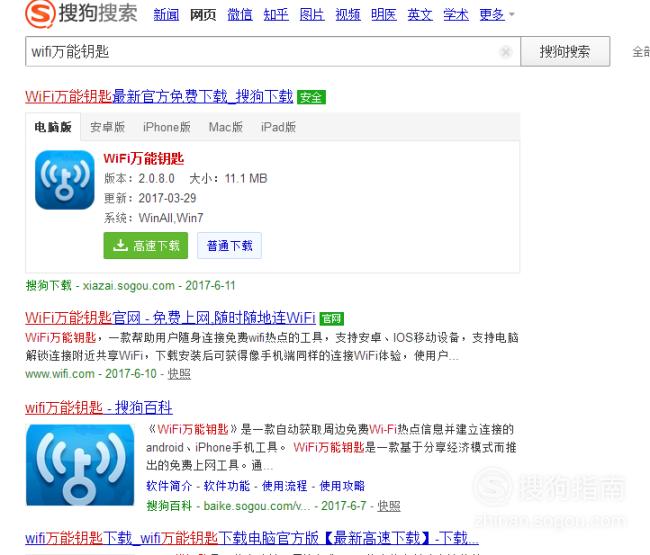
Task: Open the 英文 search category
Action: 420,15
